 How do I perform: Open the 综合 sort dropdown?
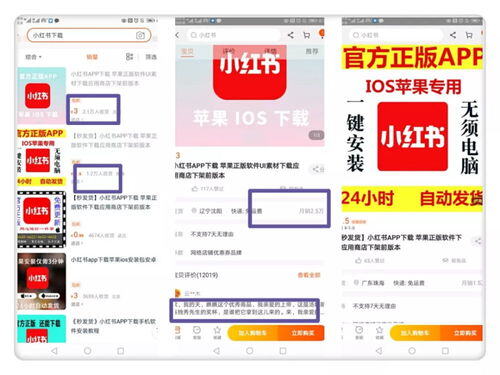pyautogui.click(x=33, y=57)
